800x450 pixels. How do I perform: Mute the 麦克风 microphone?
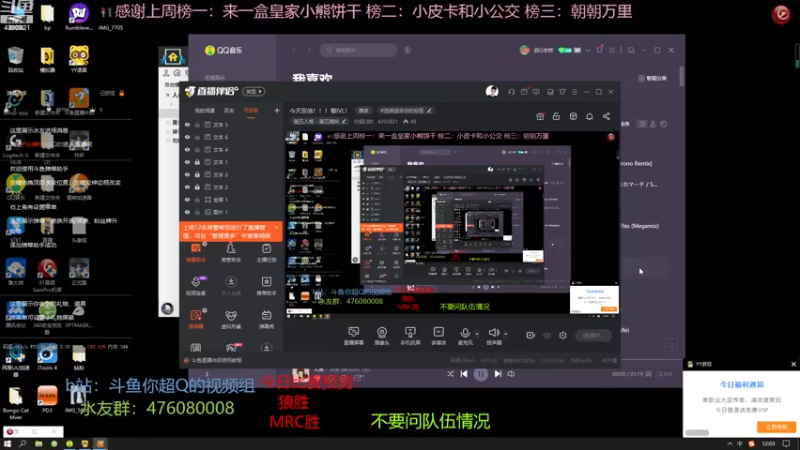point(465,336)
